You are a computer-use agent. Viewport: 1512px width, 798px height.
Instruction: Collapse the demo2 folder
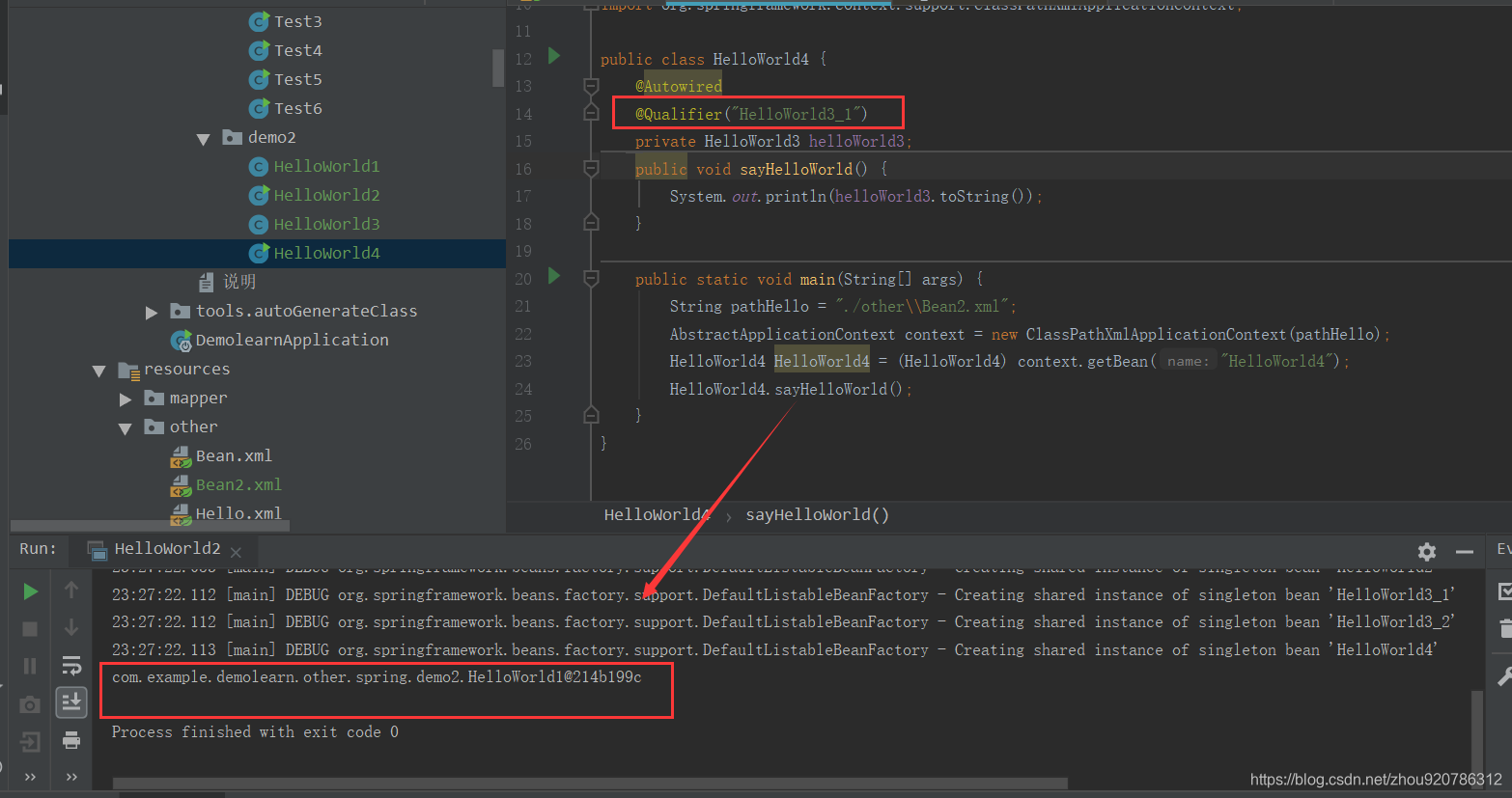pyautogui.click(x=203, y=139)
